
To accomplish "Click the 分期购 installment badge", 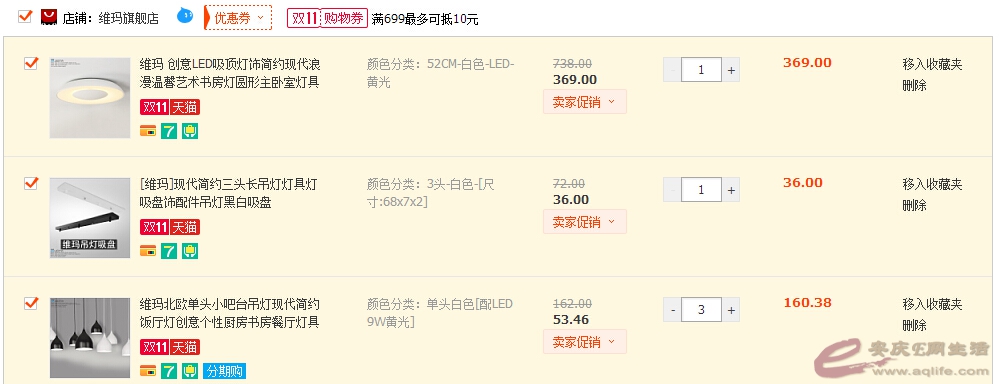I will click(x=224, y=371).
